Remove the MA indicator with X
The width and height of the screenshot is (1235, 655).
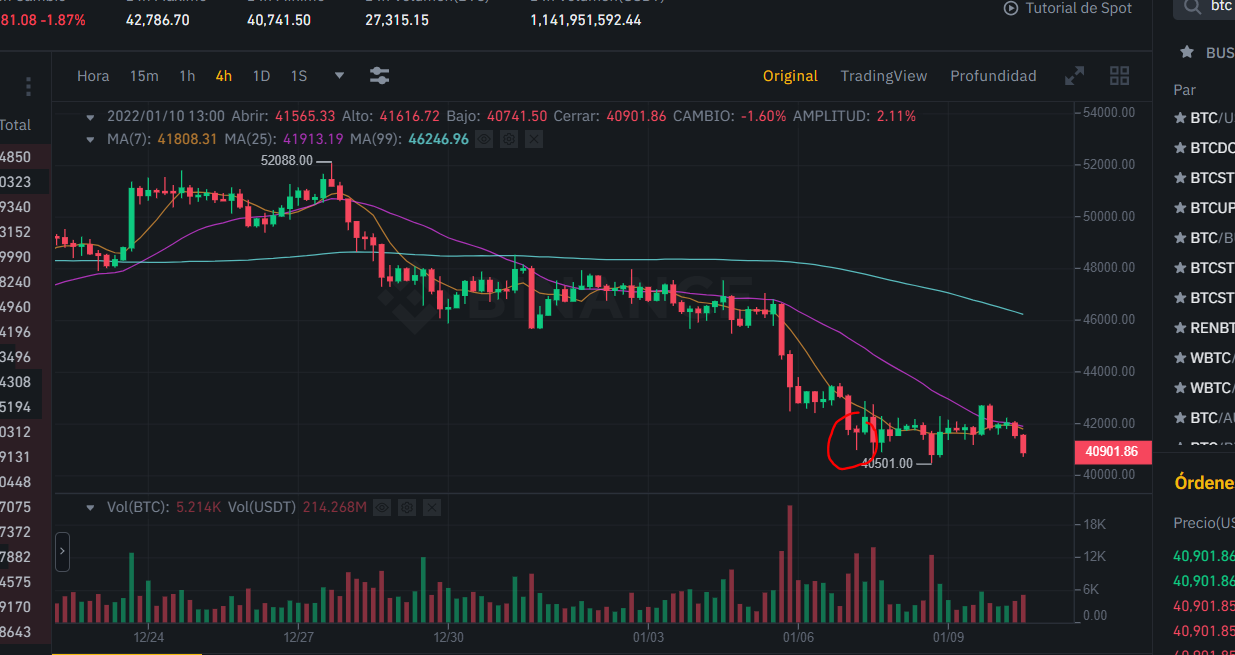point(534,139)
